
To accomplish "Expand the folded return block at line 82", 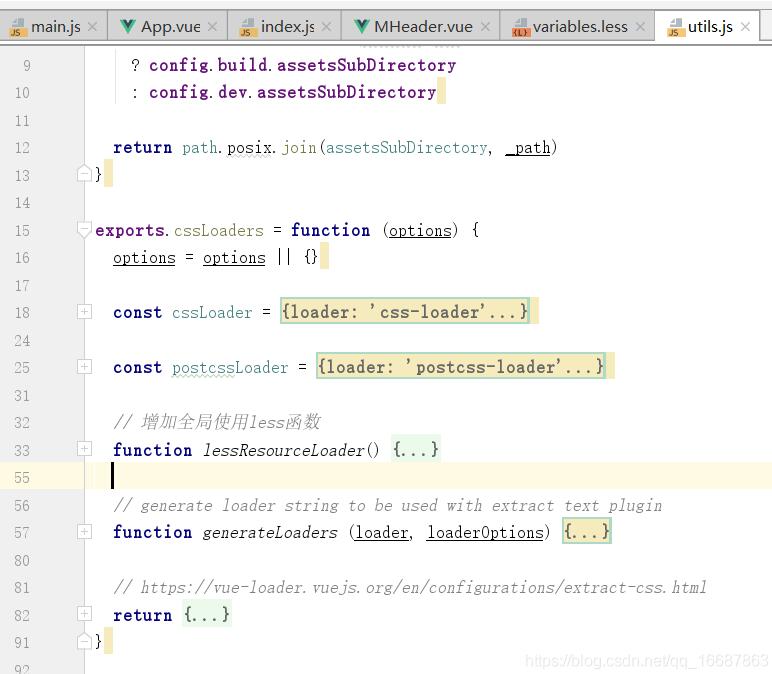I will pos(85,614).
